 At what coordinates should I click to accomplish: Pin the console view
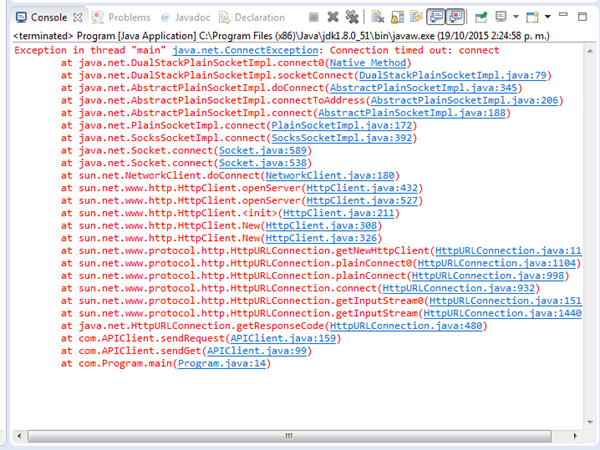481,17
